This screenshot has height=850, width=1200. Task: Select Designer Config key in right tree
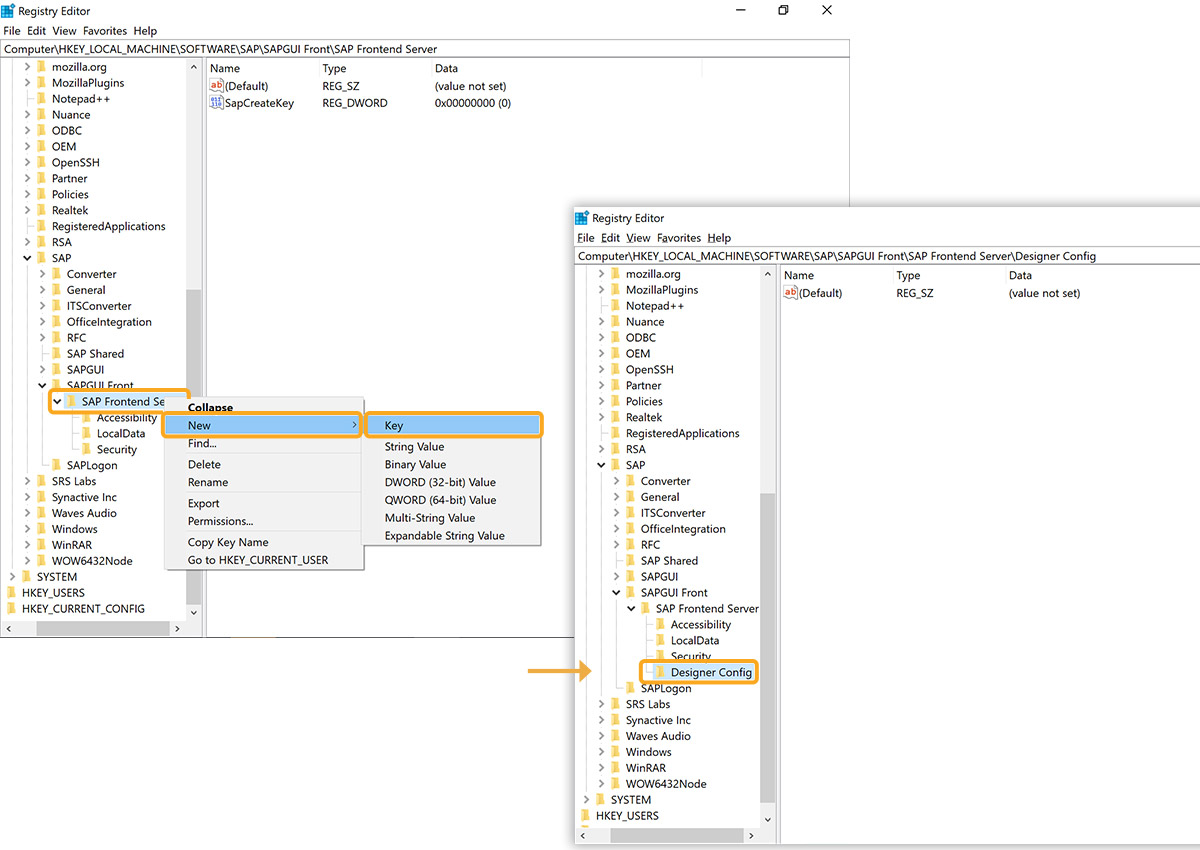tap(711, 672)
